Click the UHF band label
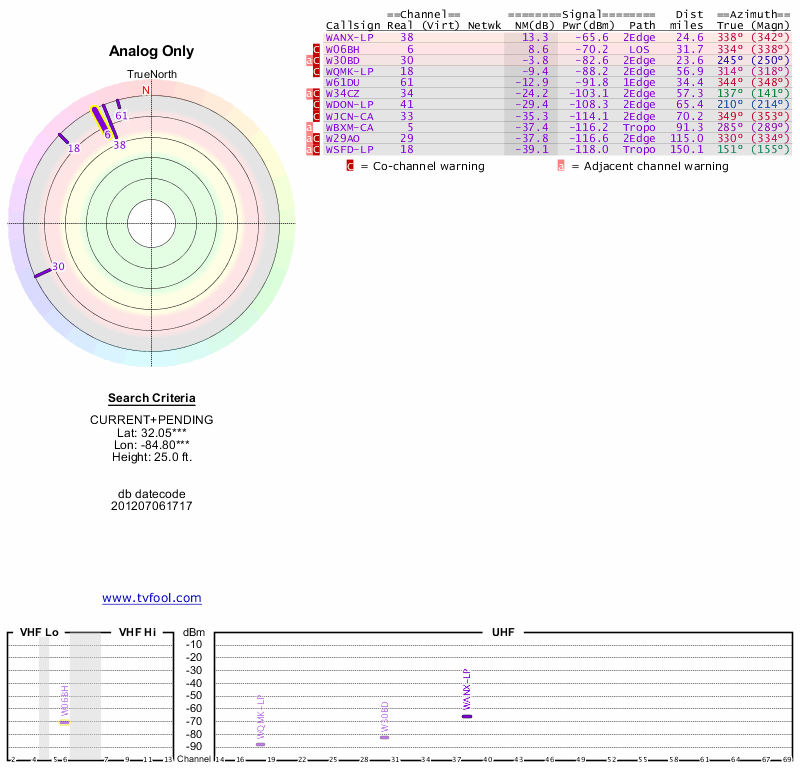The width and height of the screenshot is (800, 768). tap(503, 632)
